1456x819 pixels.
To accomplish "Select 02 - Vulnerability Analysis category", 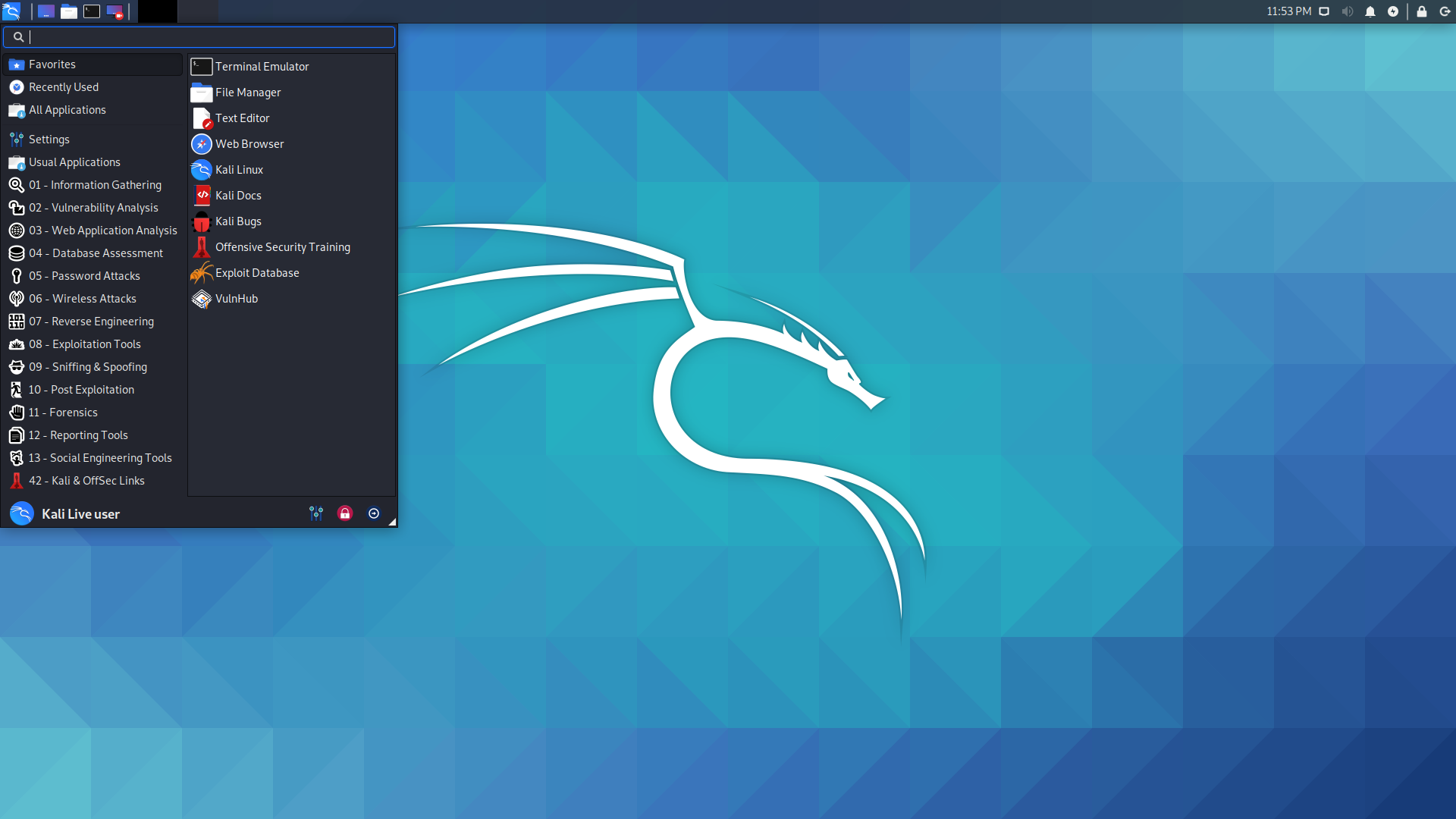I will point(94,208).
